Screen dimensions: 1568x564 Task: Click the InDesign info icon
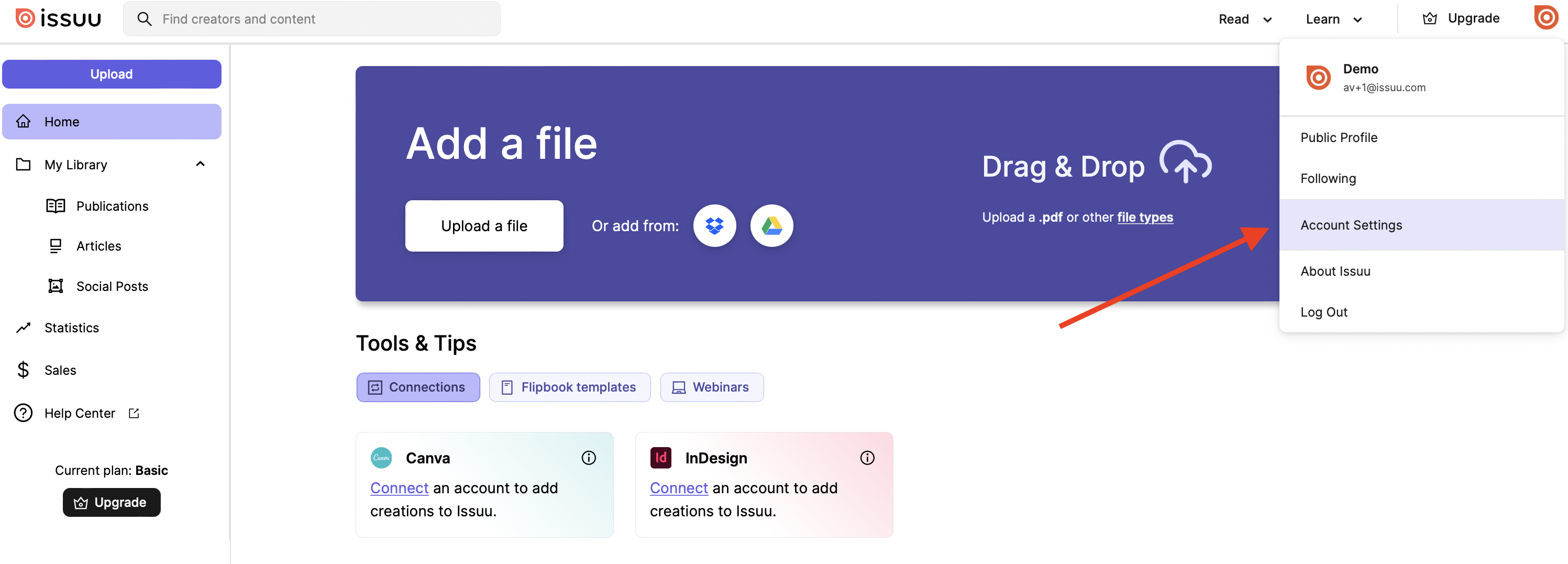(x=867, y=458)
